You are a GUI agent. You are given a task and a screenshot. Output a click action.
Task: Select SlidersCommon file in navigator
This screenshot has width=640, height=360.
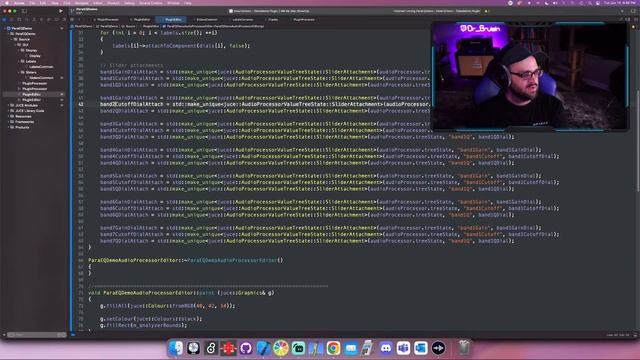tap(41, 78)
